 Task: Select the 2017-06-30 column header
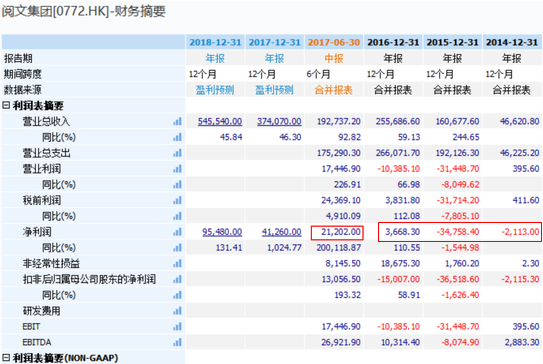click(334, 42)
